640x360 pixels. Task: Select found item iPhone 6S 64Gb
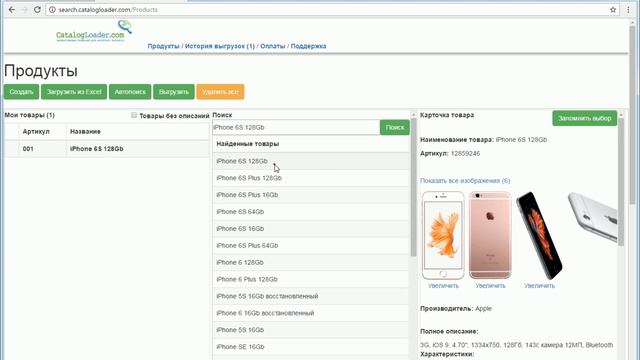pyautogui.click(x=310, y=212)
